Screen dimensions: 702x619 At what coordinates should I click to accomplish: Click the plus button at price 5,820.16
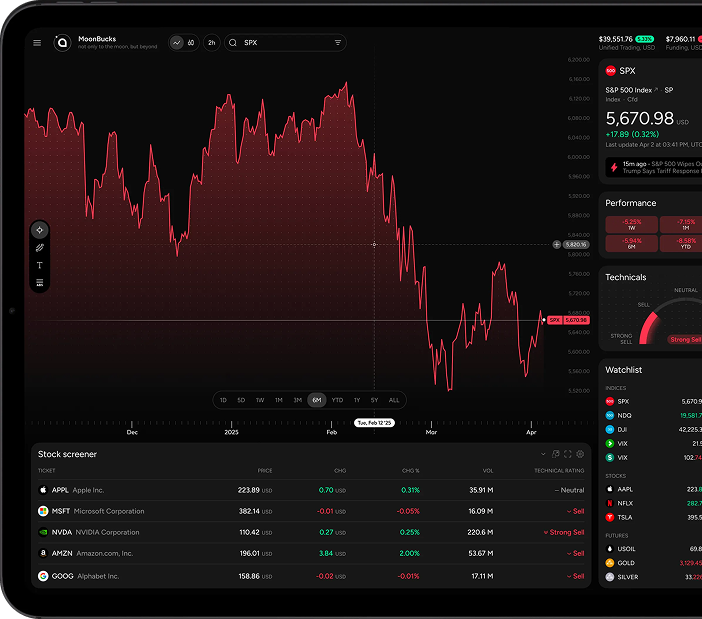[x=556, y=244]
